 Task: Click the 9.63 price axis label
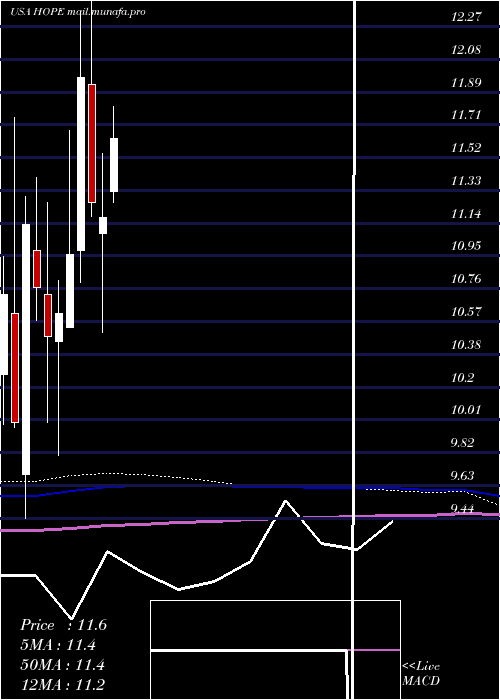[x=462, y=476]
